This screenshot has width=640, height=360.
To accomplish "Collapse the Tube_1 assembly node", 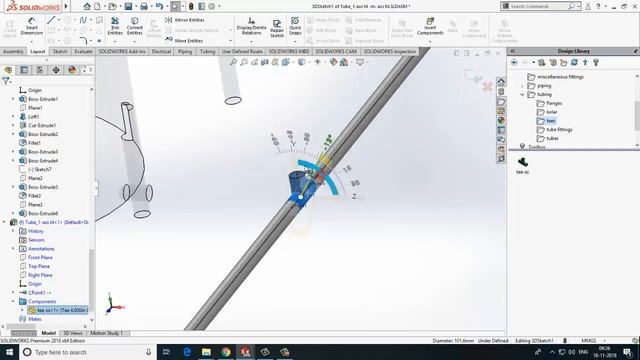I will tap(4, 222).
